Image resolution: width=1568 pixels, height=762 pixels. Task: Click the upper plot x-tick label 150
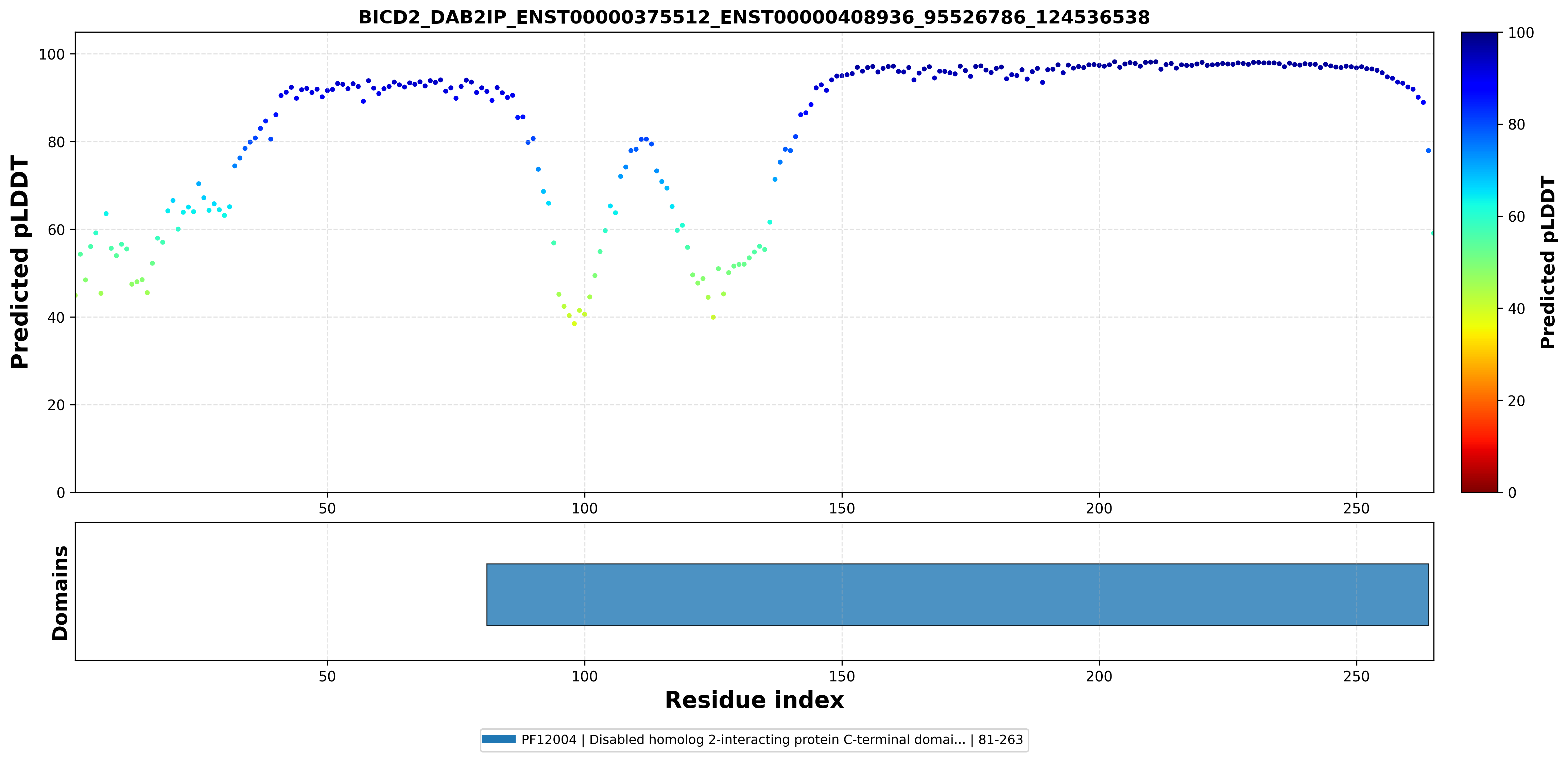[842, 508]
